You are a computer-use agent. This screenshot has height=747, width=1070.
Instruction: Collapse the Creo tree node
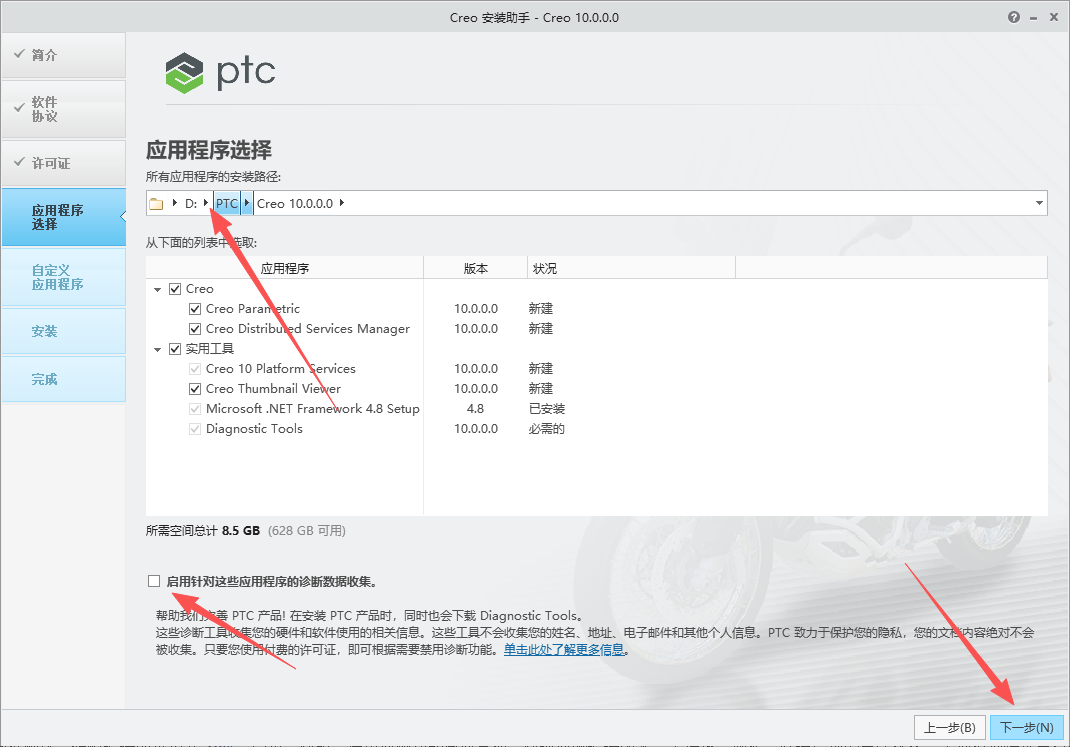158,288
